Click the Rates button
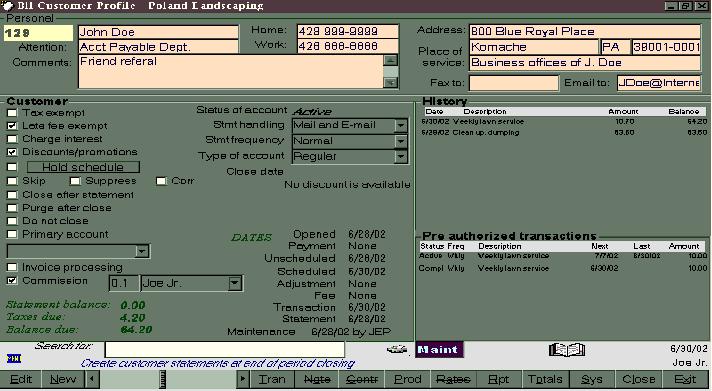This screenshot has height=391, width=712. coord(453,379)
